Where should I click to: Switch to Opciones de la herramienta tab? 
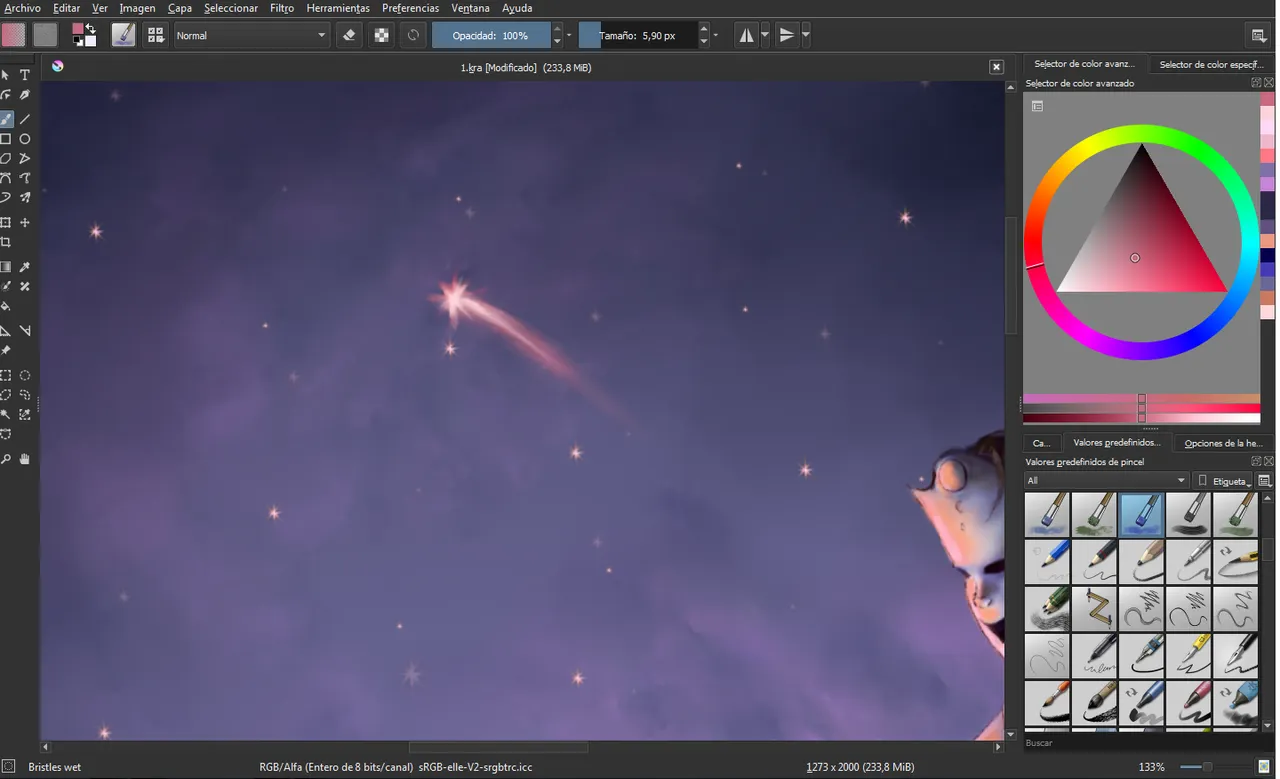[1223, 443]
